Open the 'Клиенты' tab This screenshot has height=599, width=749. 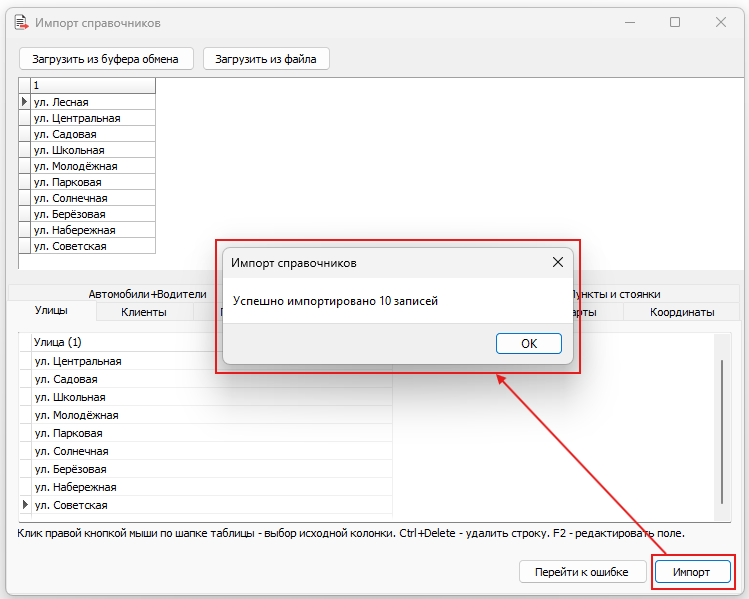pyautogui.click(x=144, y=312)
